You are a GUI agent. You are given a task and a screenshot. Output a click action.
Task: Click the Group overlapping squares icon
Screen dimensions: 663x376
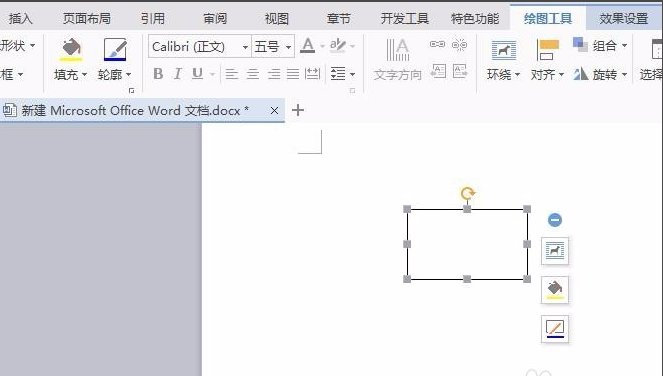pos(580,44)
